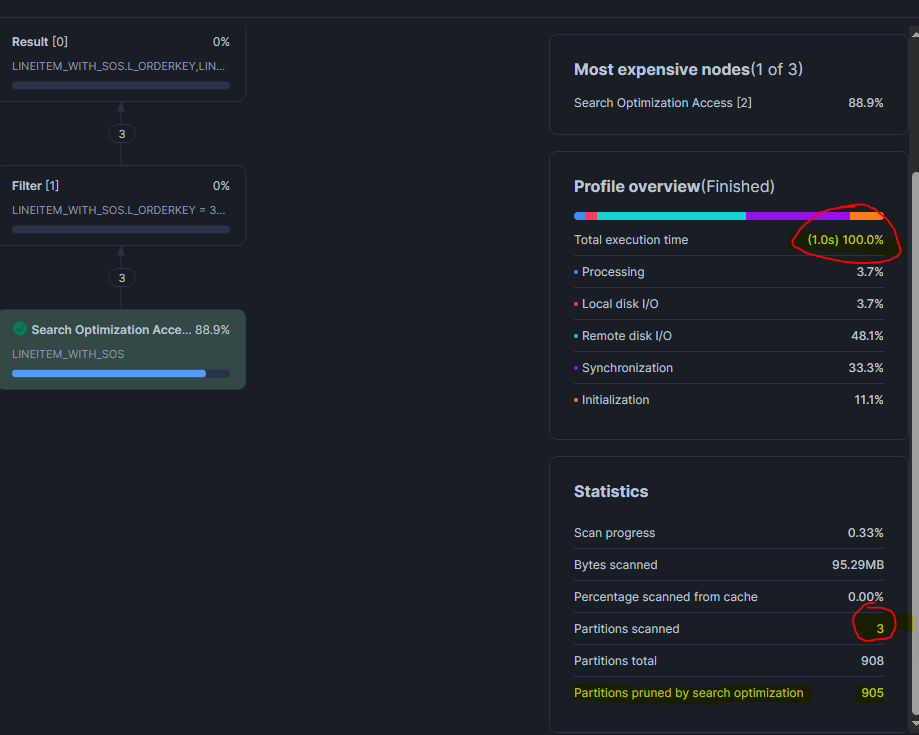The width and height of the screenshot is (919, 735).
Task: Select the Filter [1] node
Action: [121, 205]
